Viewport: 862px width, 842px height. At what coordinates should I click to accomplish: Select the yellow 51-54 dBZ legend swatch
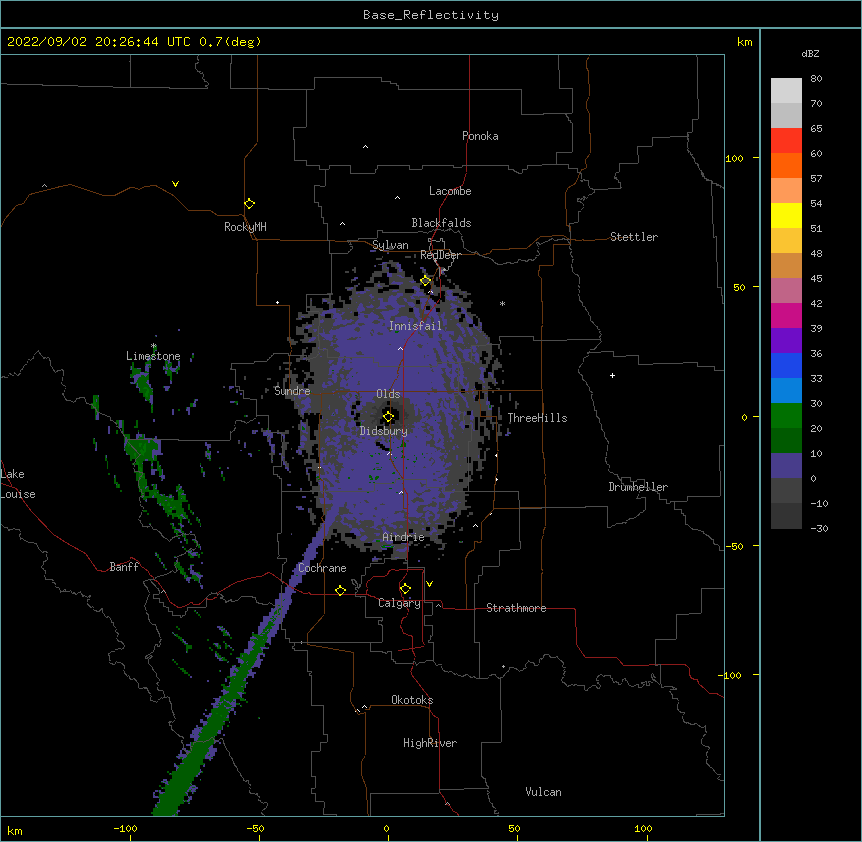786,215
